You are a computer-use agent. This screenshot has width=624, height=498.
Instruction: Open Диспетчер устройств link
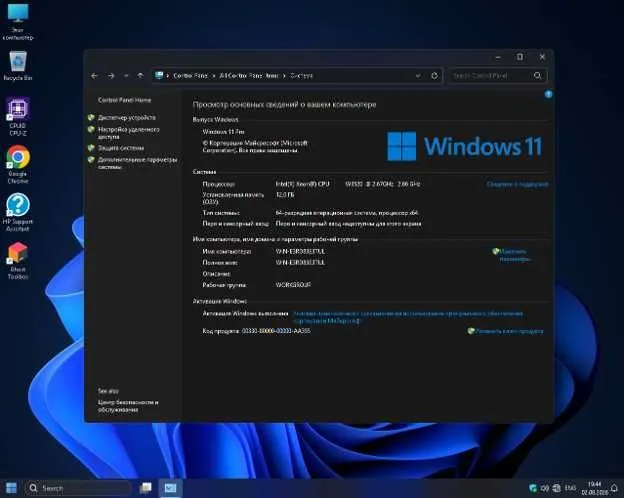coord(127,117)
